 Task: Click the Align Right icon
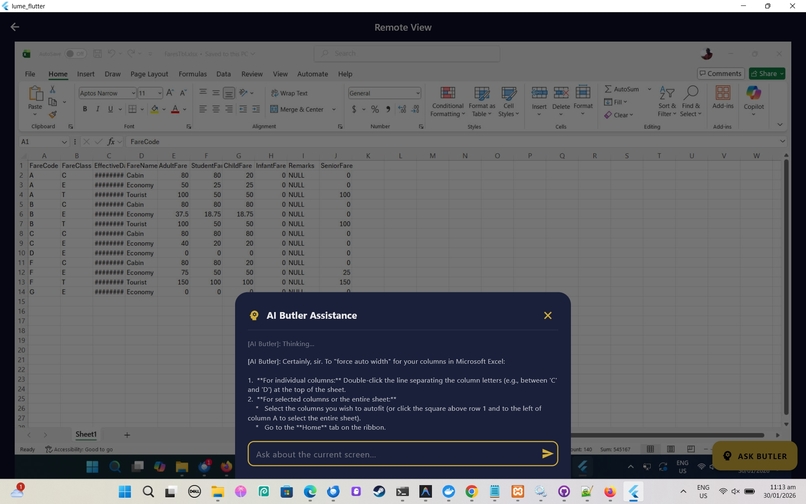coord(229,109)
